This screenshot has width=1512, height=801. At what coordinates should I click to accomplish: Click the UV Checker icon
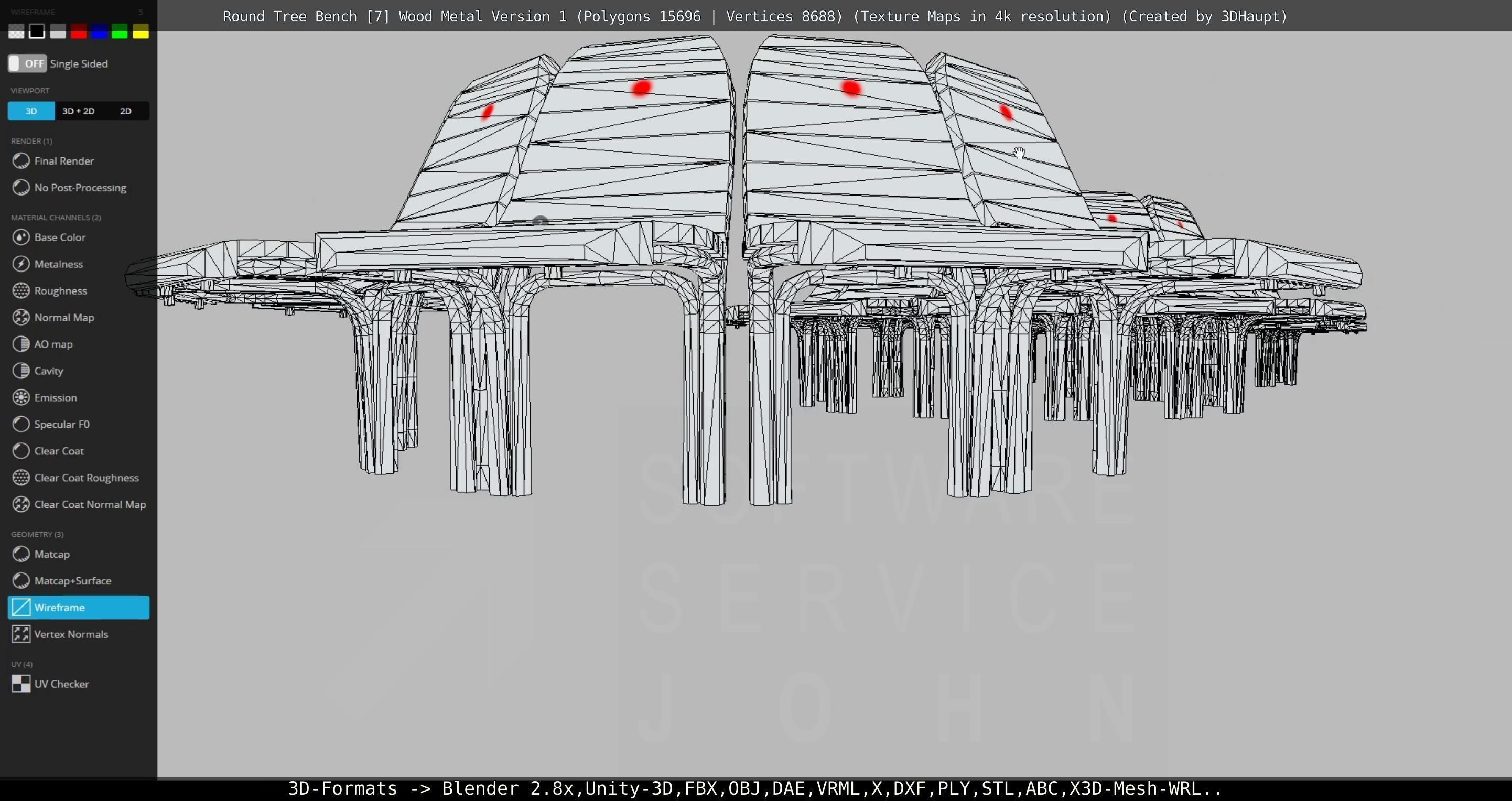21,684
